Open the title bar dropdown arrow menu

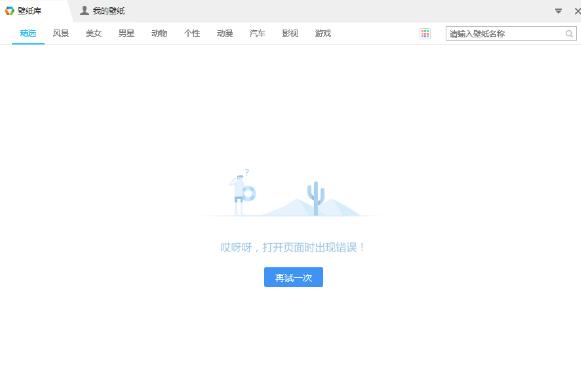(558, 11)
